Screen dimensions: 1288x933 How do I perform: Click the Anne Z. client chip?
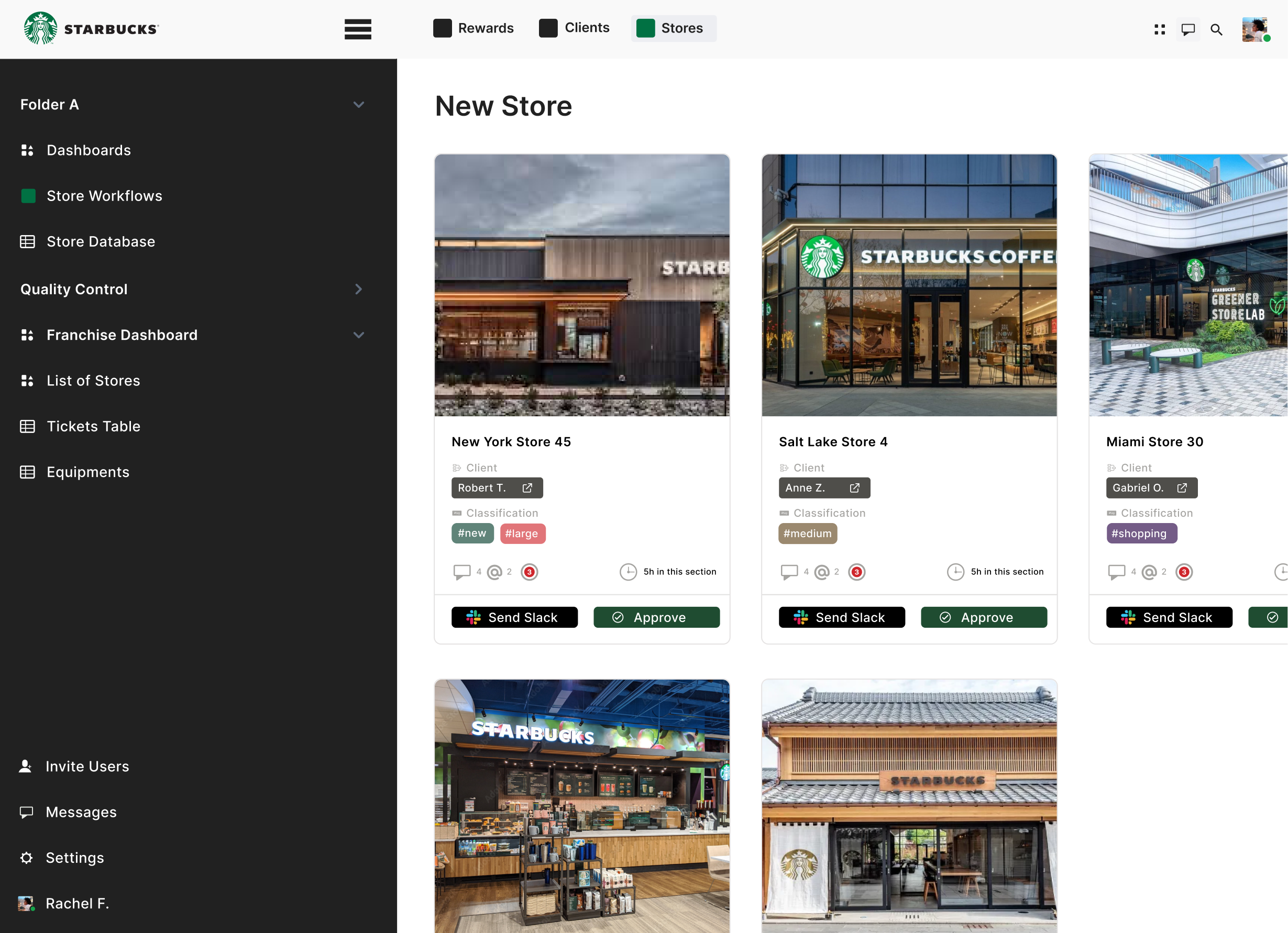pyautogui.click(x=824, y=488)
